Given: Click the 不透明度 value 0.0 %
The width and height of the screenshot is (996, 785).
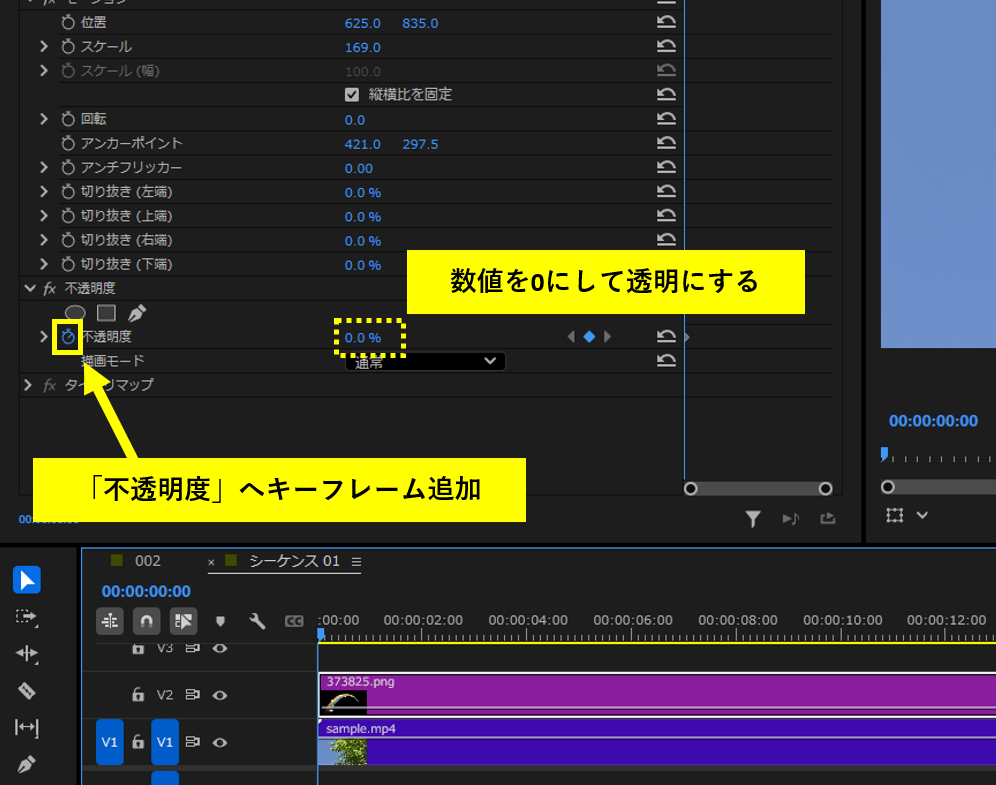Looking at the screenshot, I should tap(363, 338).
